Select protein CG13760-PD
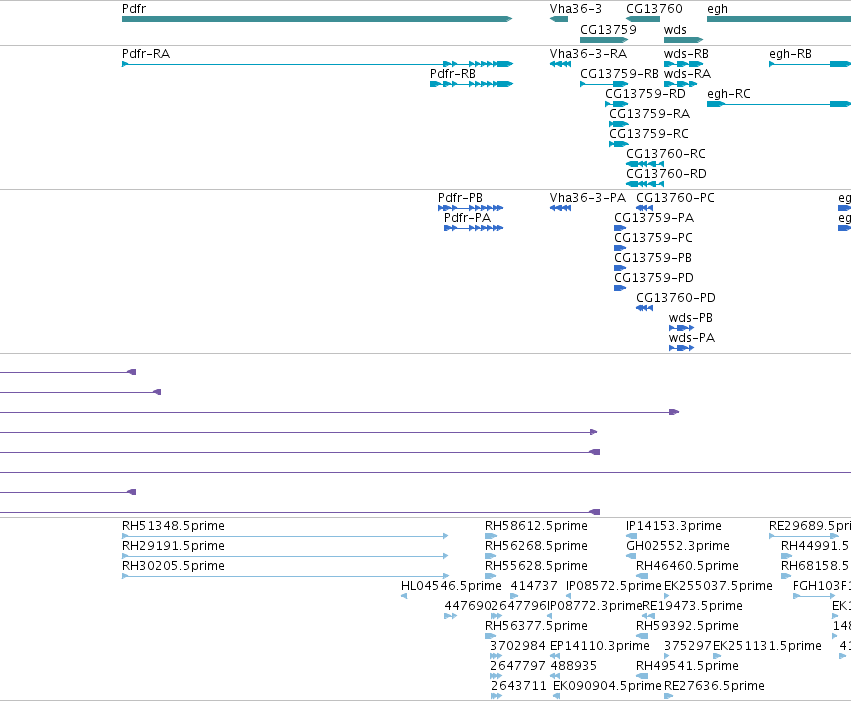The width and height of the screenshot is (851, 701). click(644, 308)
